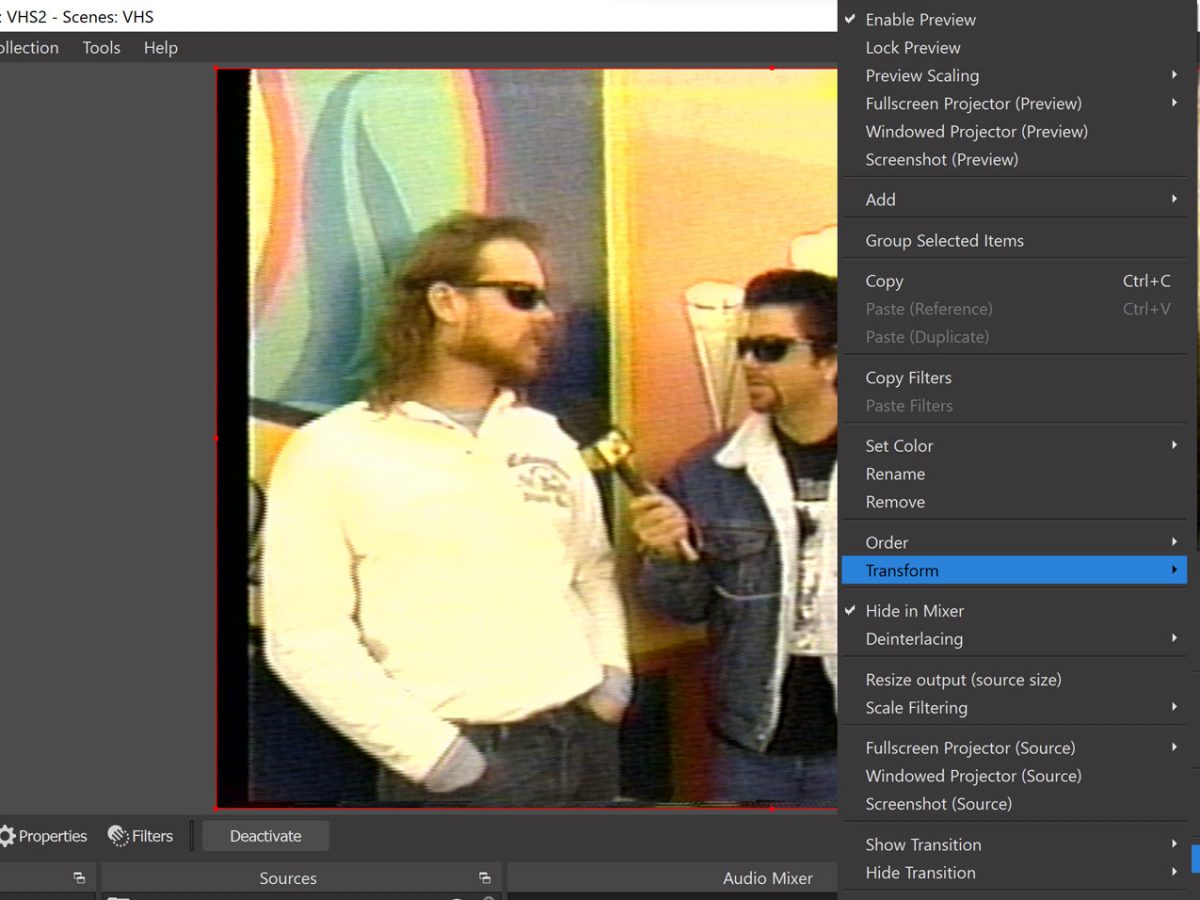Image resolution: width=1200 pixels, height=900 pixels.
Task: Open the Set Color submenu
Action: [899, 446]
